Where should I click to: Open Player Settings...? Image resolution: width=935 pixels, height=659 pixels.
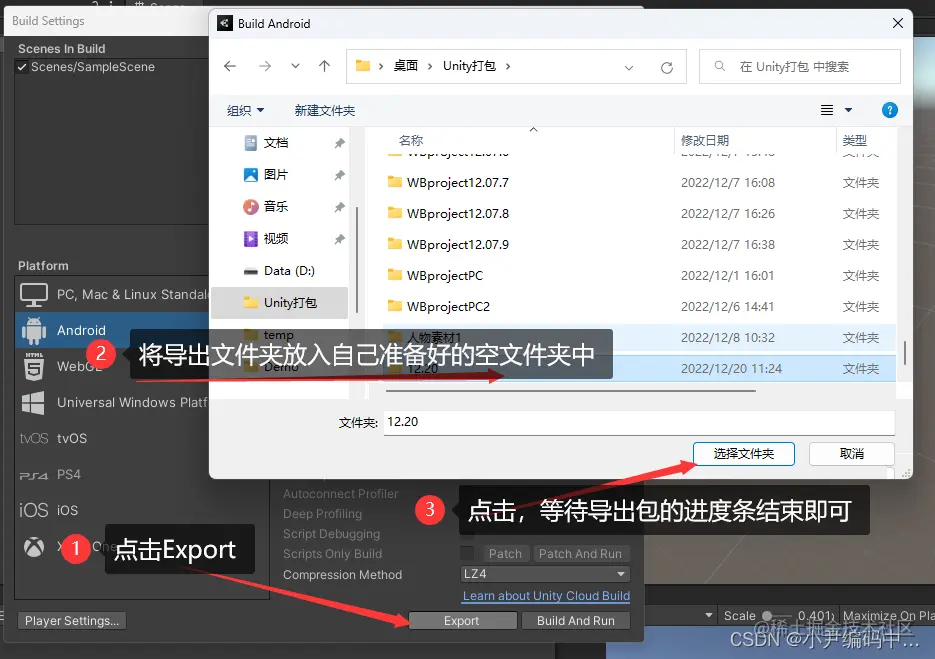click(72, 621)
